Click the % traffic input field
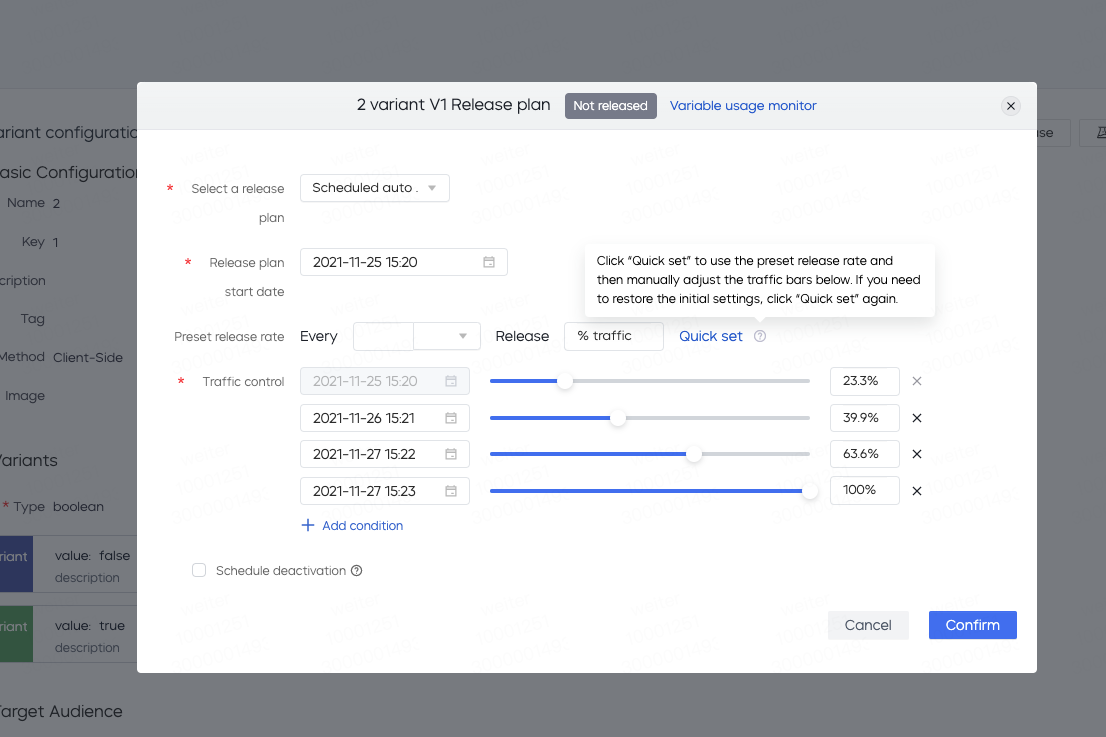 [614, 336]
